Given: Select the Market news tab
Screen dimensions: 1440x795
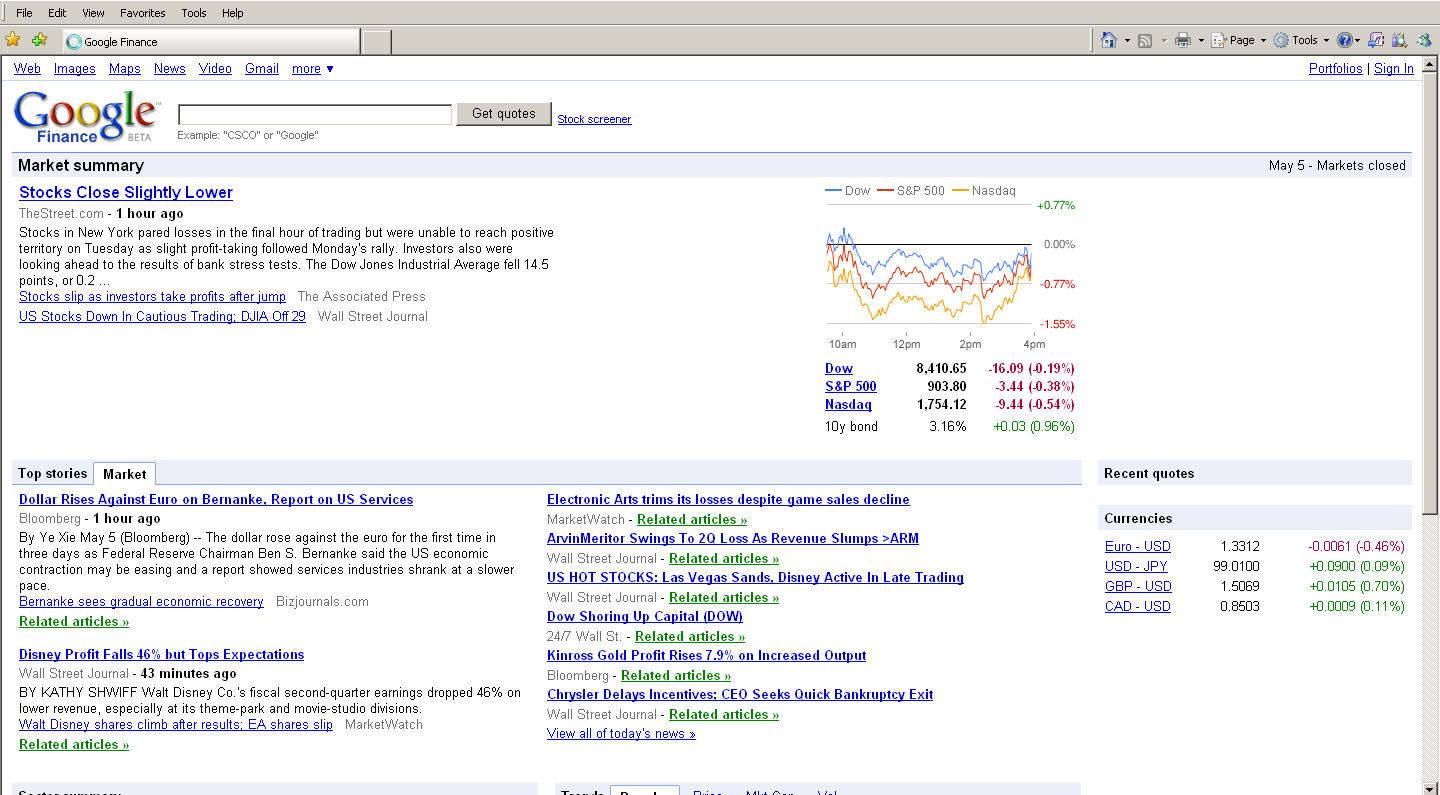Looking at the screenshot, I should tap(124, 474).
